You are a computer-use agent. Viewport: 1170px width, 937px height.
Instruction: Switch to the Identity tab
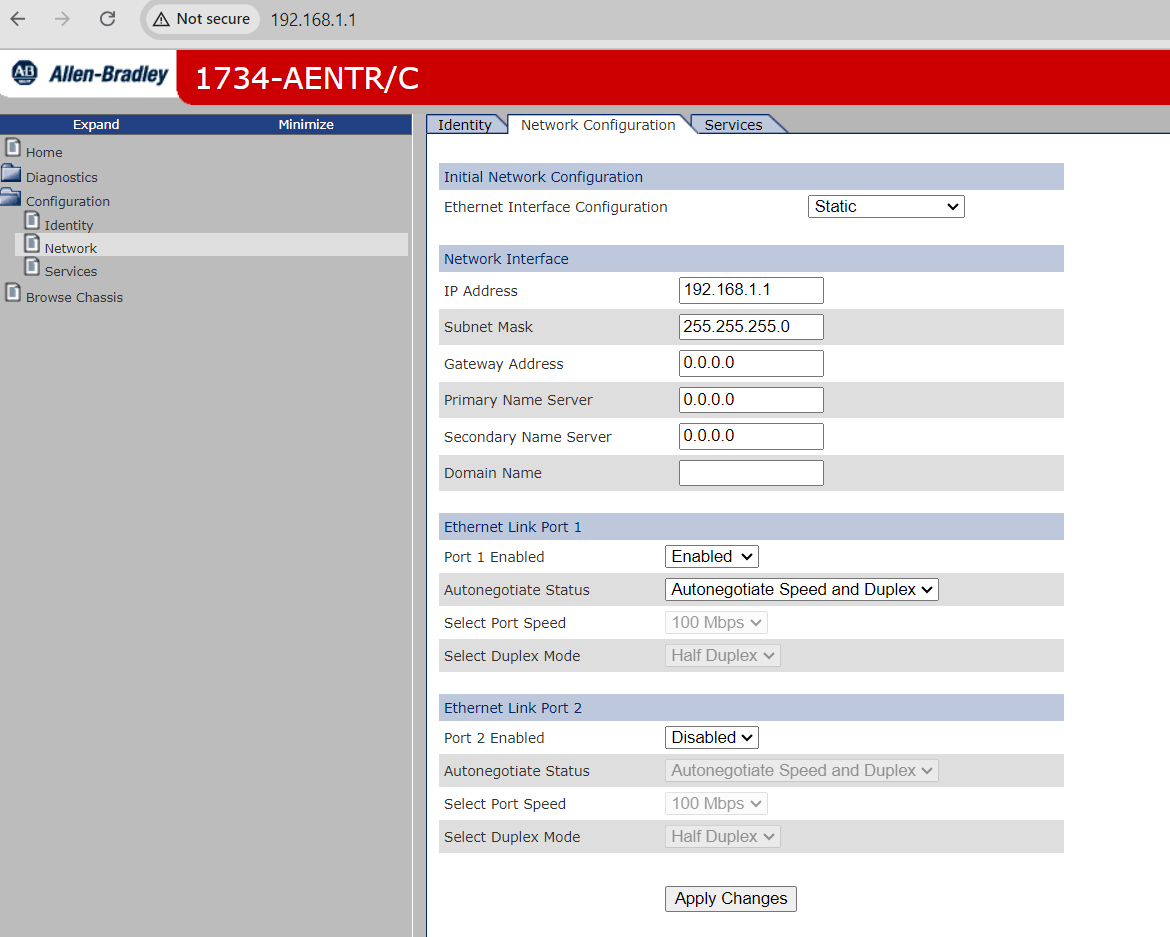coord(465,125)
